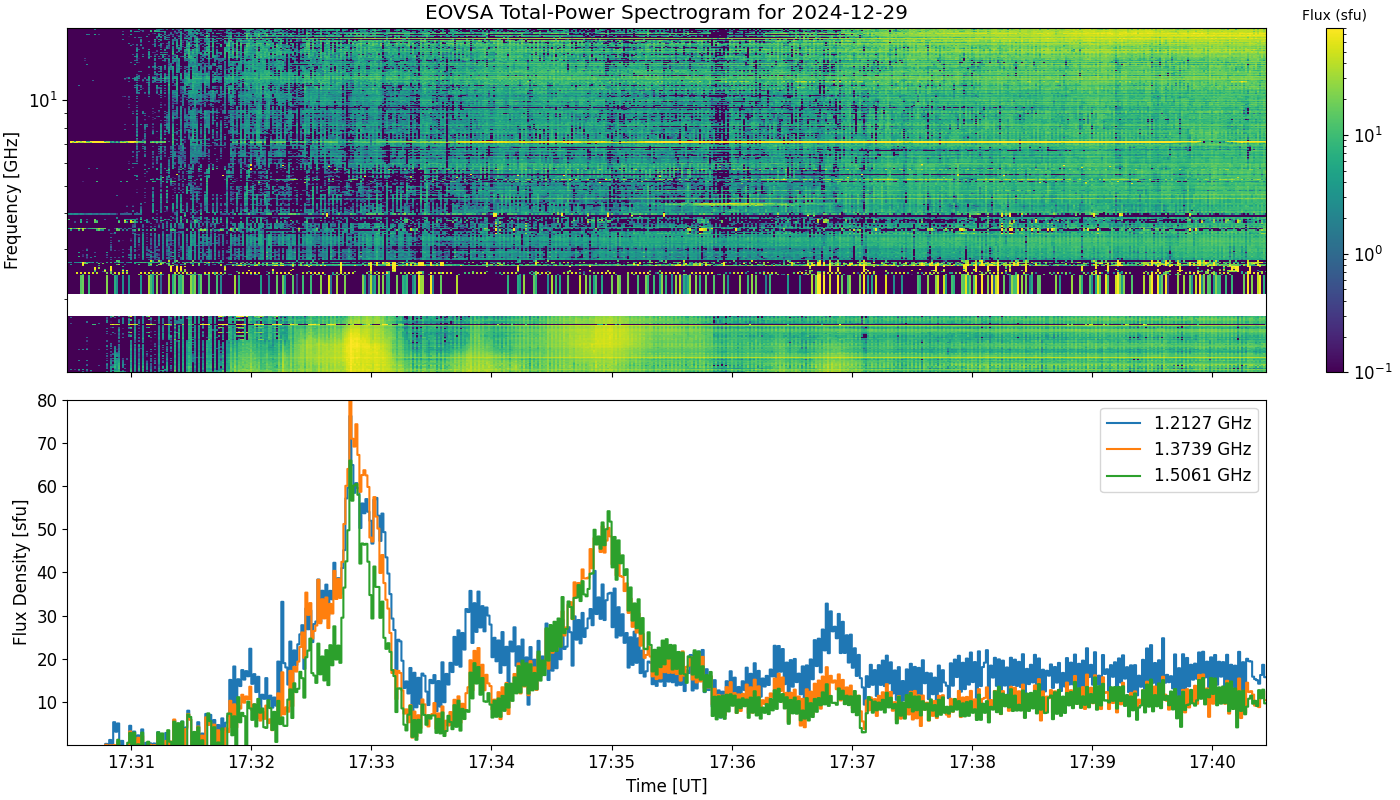Click the 40 flux density tick label

point(49,573)
